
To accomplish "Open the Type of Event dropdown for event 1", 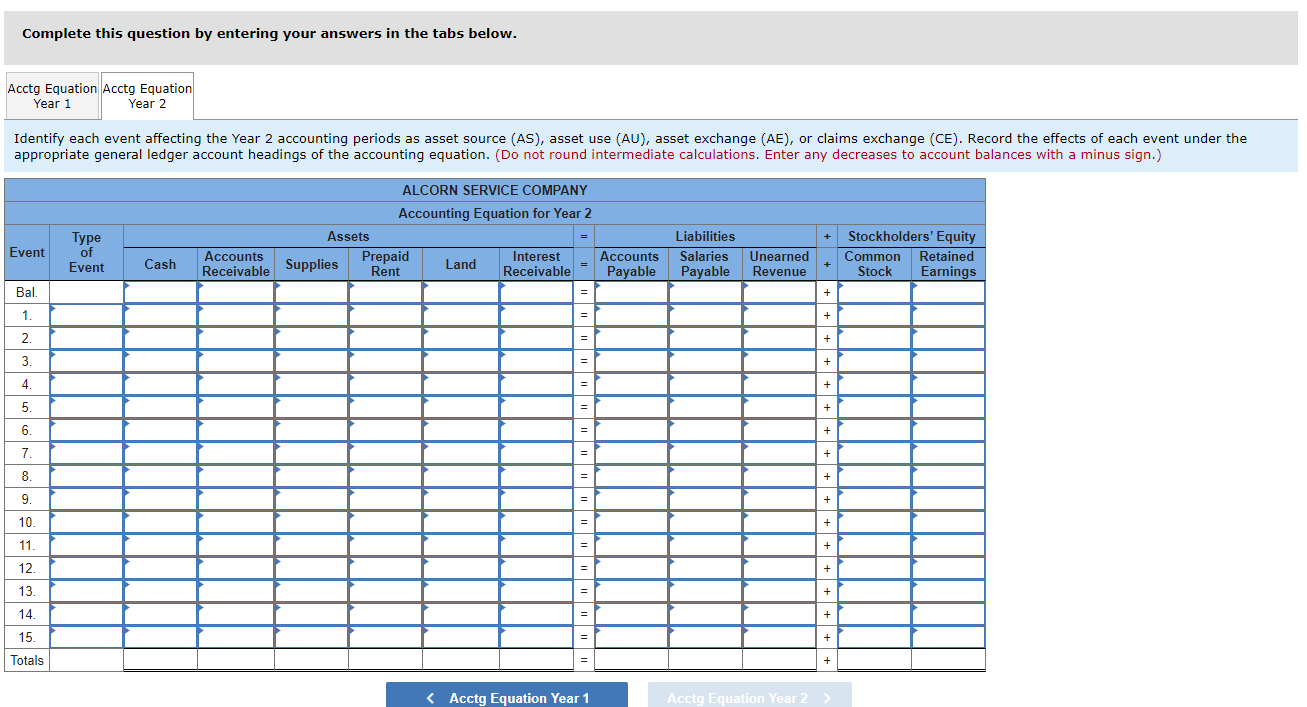I will (87, 315).
